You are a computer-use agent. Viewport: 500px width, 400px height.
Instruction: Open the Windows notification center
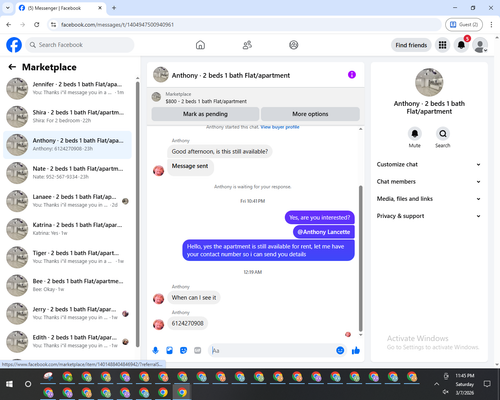[x=487, y=384]
